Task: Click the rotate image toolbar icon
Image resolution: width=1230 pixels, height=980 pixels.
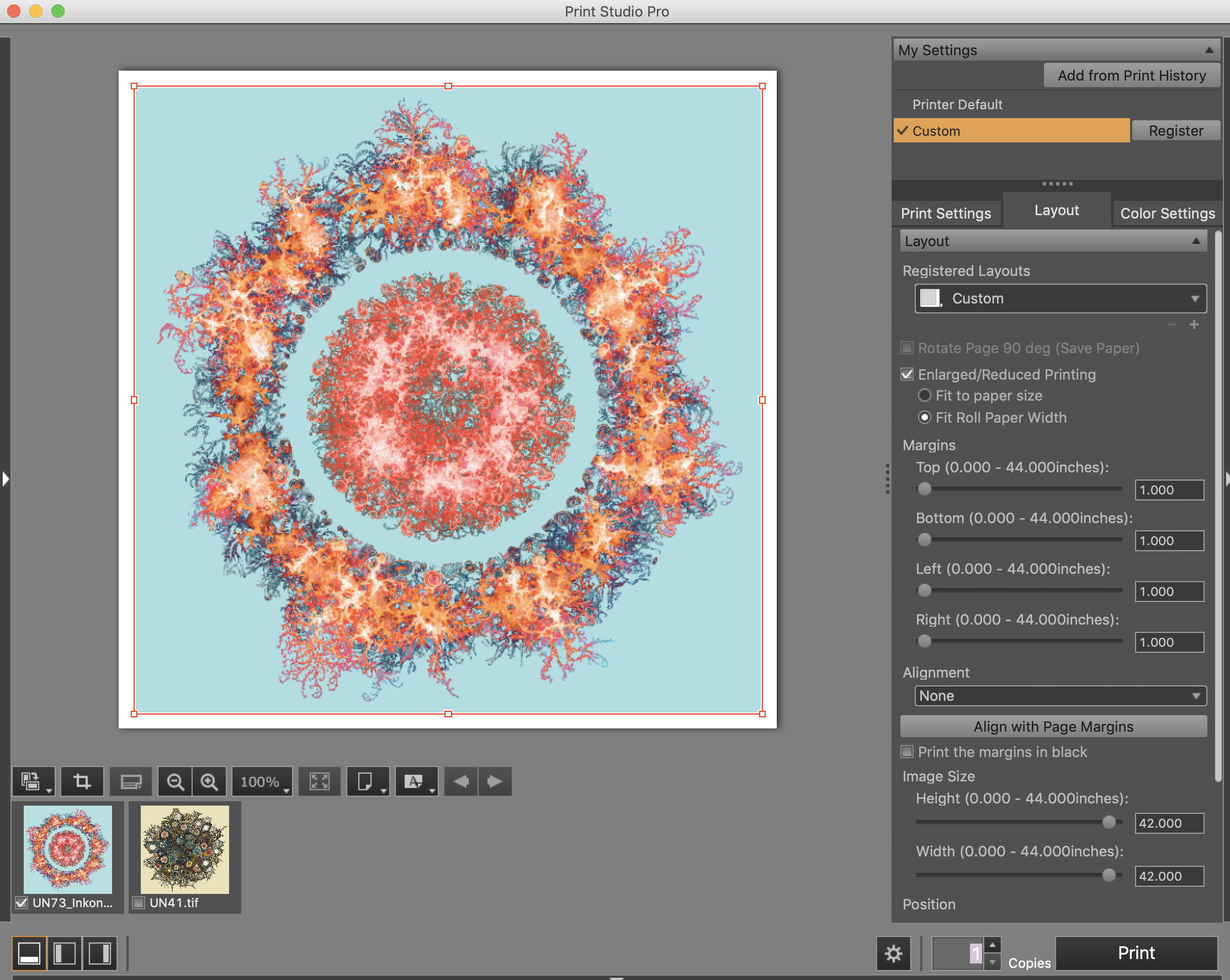Action: (x=31, y=781)
